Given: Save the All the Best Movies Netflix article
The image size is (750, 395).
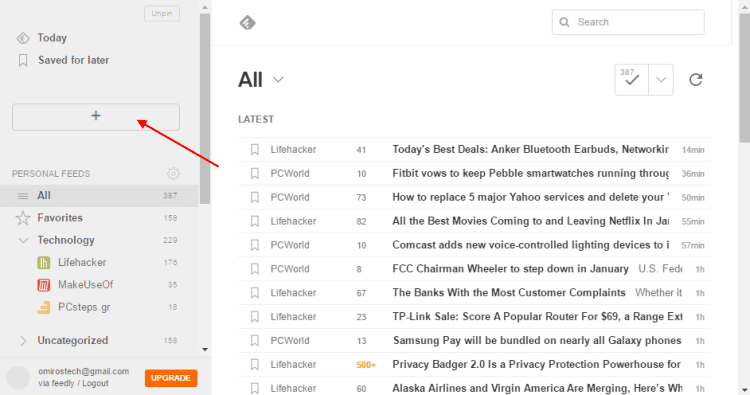Looking at the screenshot, I should point(254,221).
